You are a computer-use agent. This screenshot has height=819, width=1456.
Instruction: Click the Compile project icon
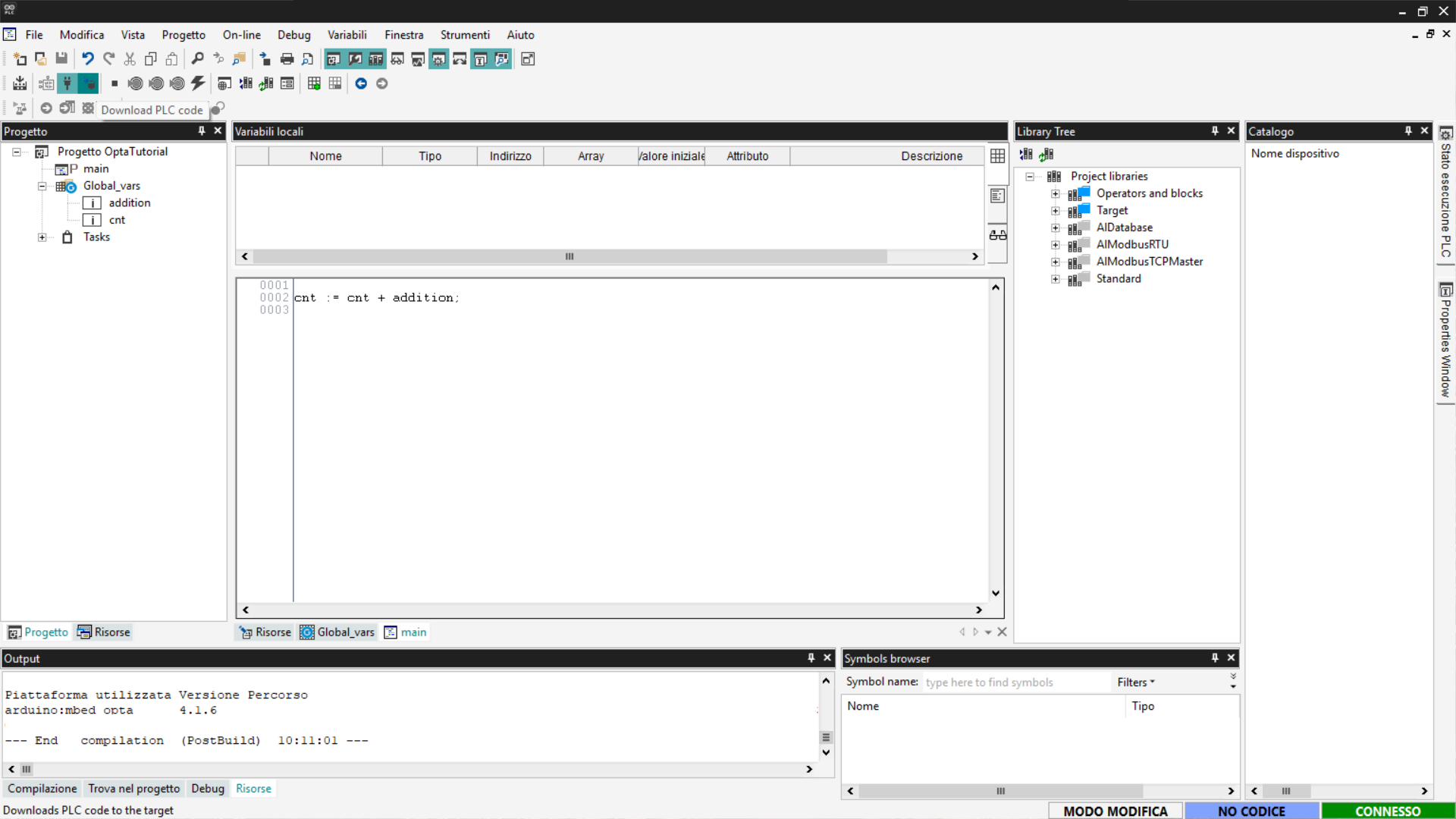point(20,83)
